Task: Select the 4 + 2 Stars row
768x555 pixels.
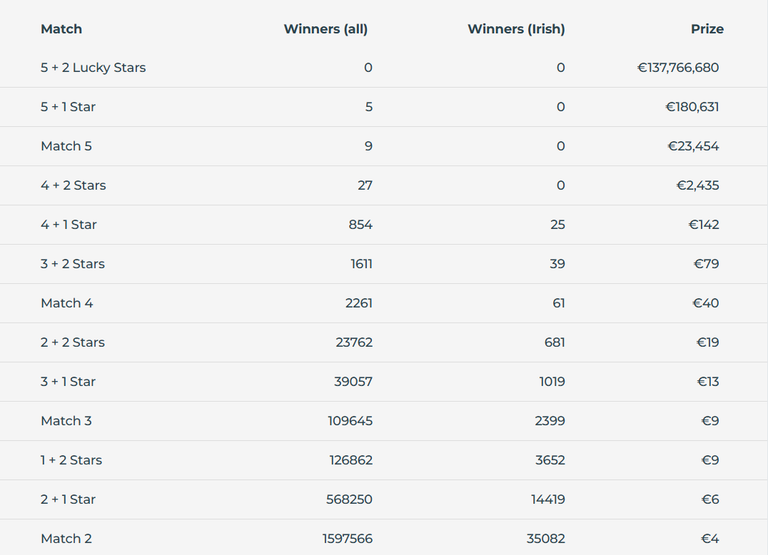Action: pyautogui.click(x=384, y=186)
